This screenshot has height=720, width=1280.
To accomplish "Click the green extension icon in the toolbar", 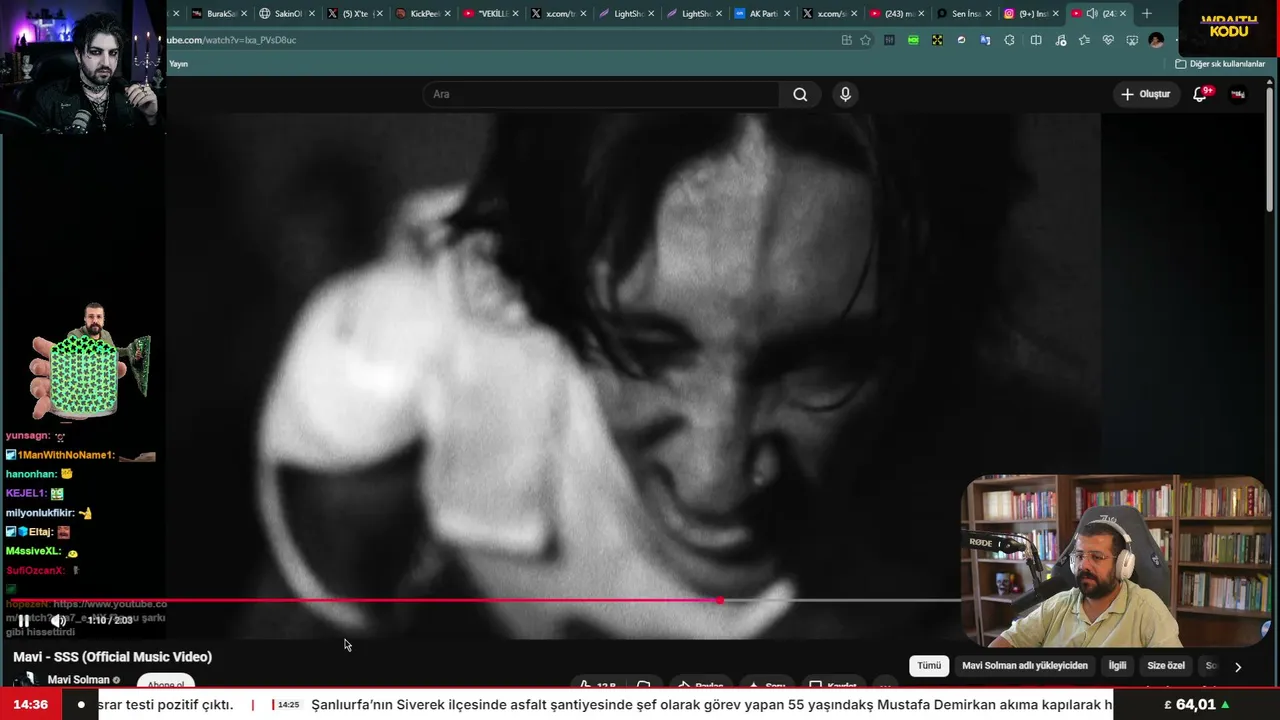I will point(913,40).
